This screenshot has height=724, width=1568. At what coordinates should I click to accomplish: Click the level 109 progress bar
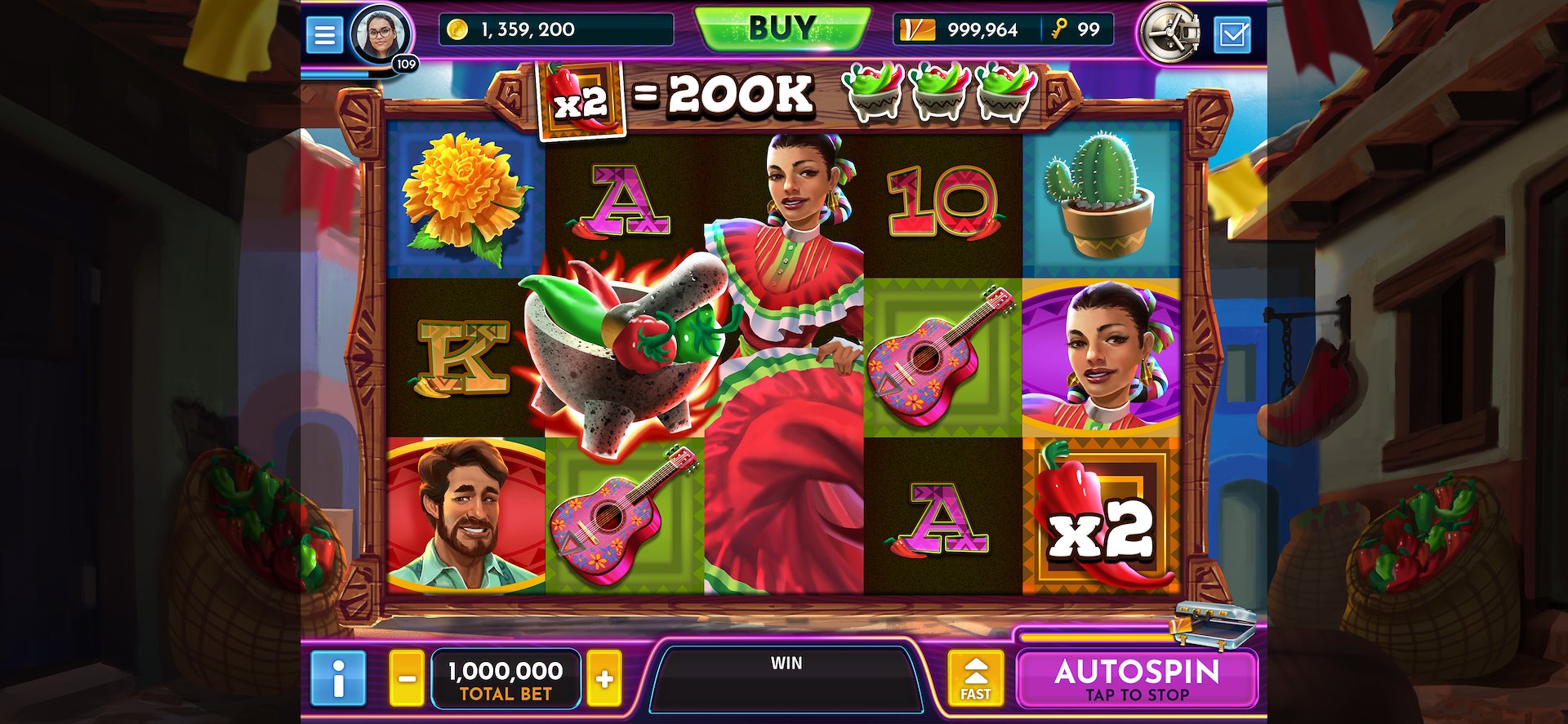click(x=350, y=73)
